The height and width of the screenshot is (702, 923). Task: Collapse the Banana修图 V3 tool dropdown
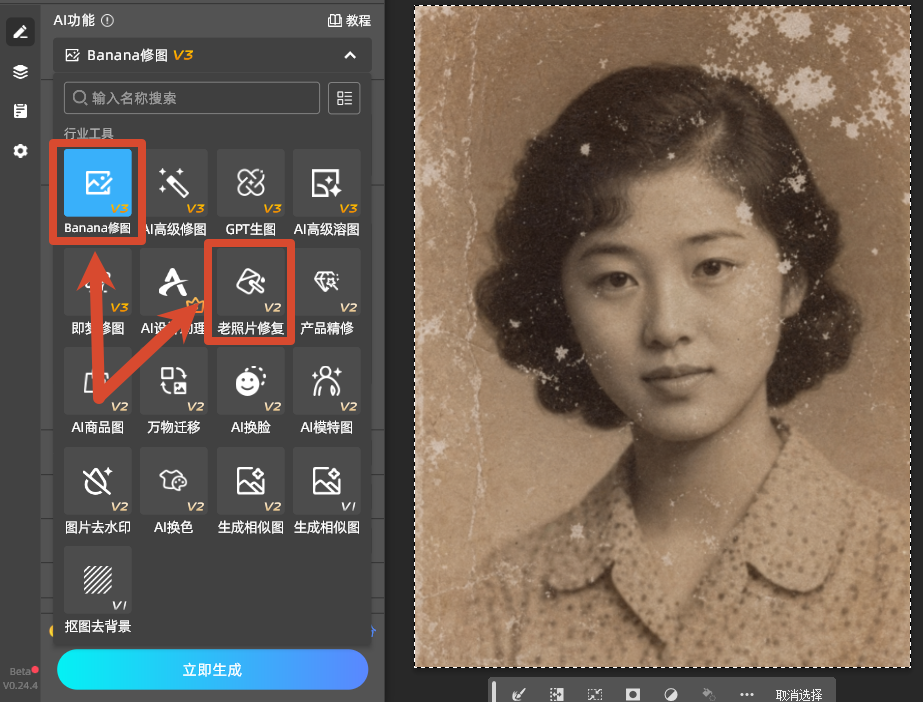350,55
